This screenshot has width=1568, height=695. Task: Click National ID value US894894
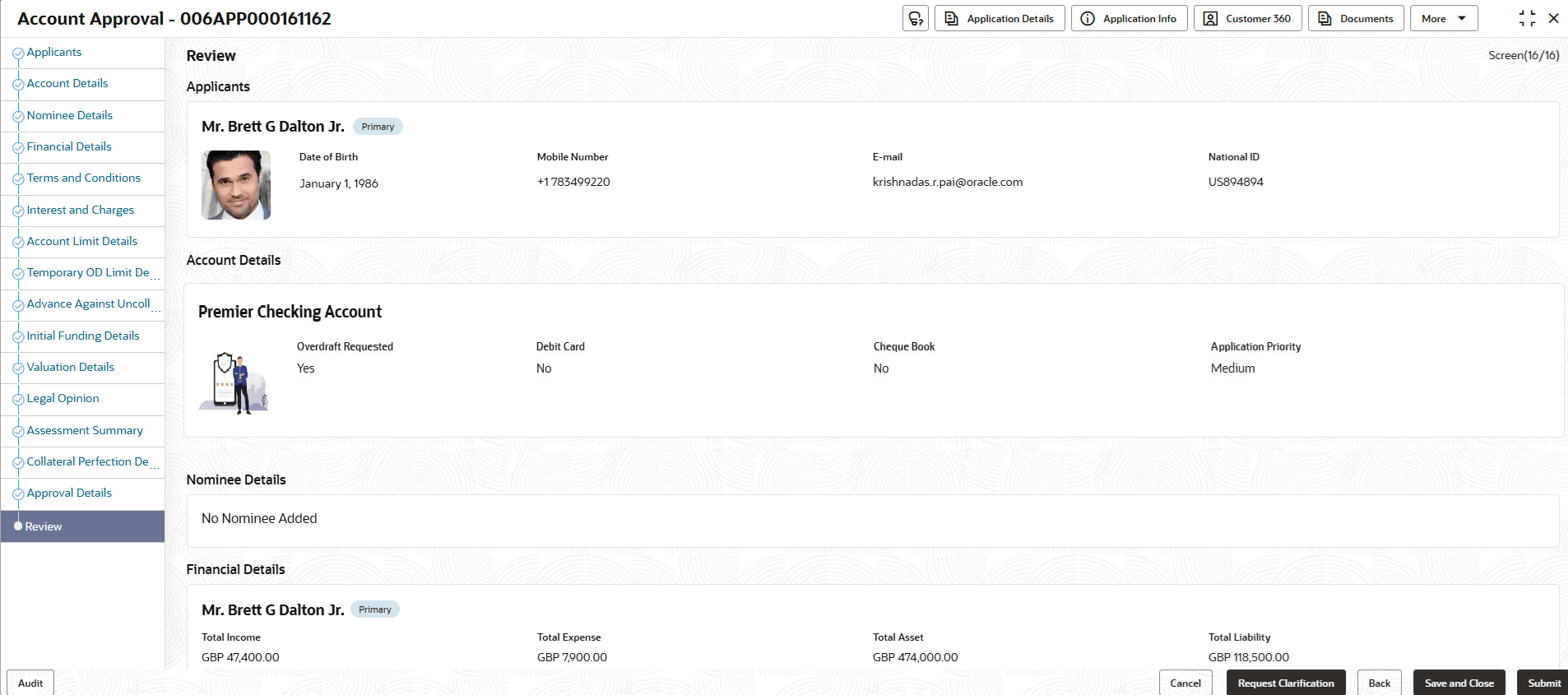pyautogui.click(x=1236, y=182)
